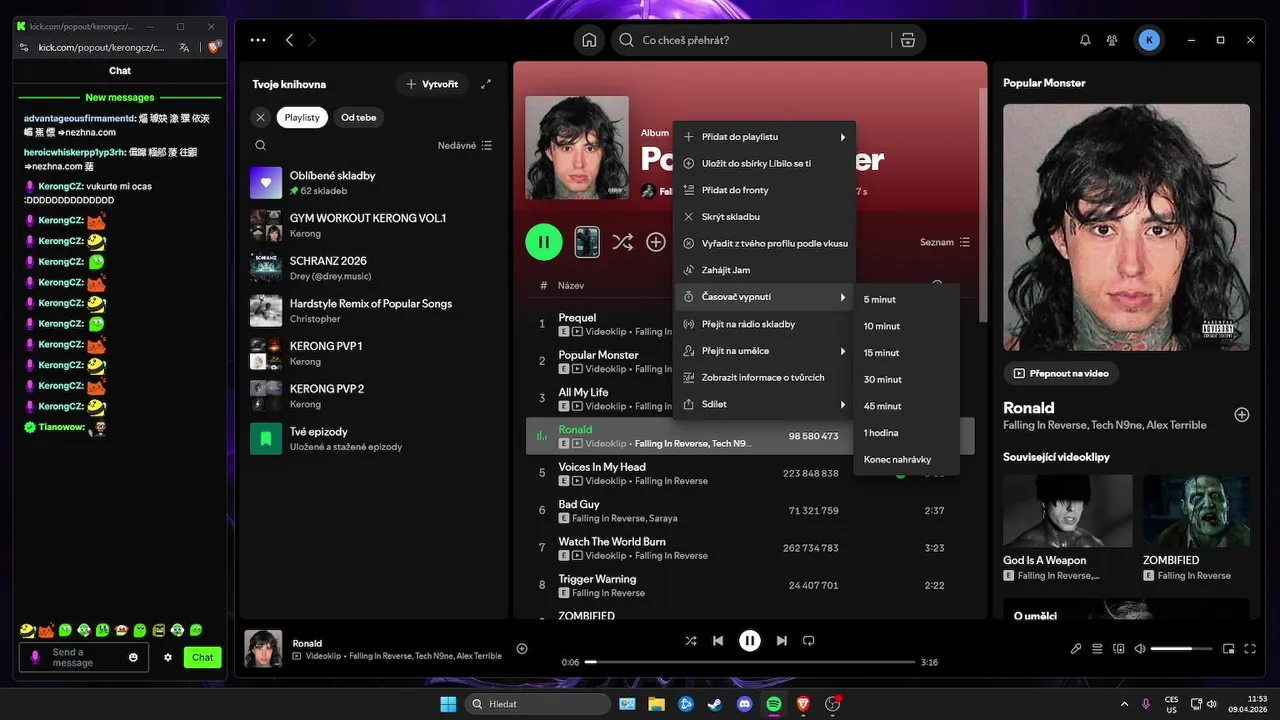Add Ronald to Liked Songs in right panel
The height and width of the screenshot is (720, 1280).
[x=1242, y=414]
